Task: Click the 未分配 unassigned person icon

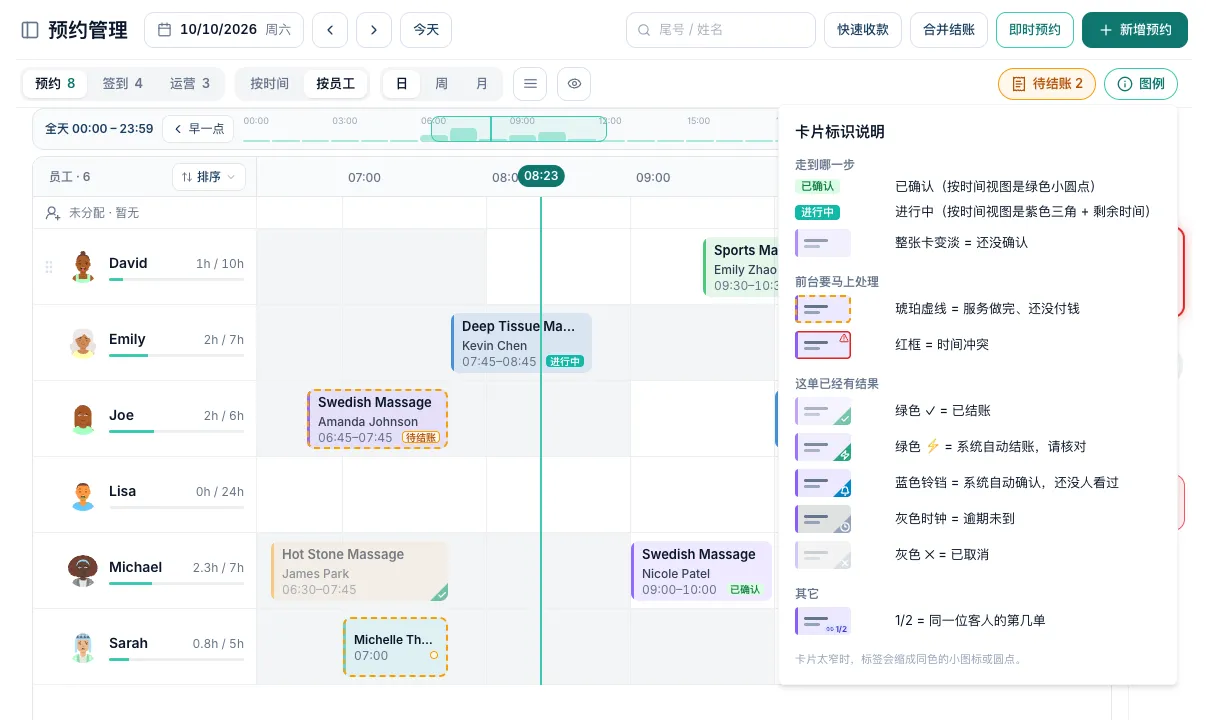Action: 53,213
